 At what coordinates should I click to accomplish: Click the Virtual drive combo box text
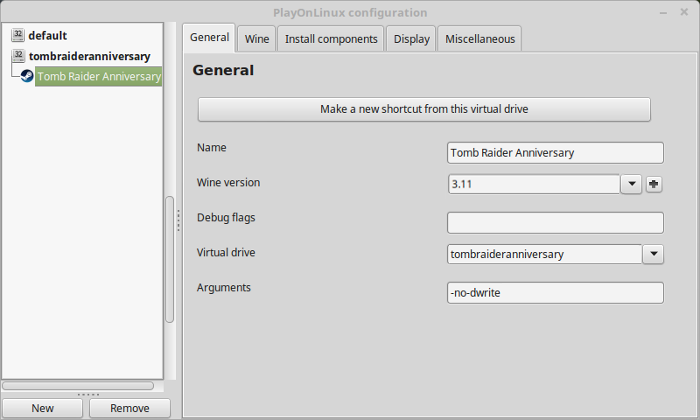(x=545, y=254)
